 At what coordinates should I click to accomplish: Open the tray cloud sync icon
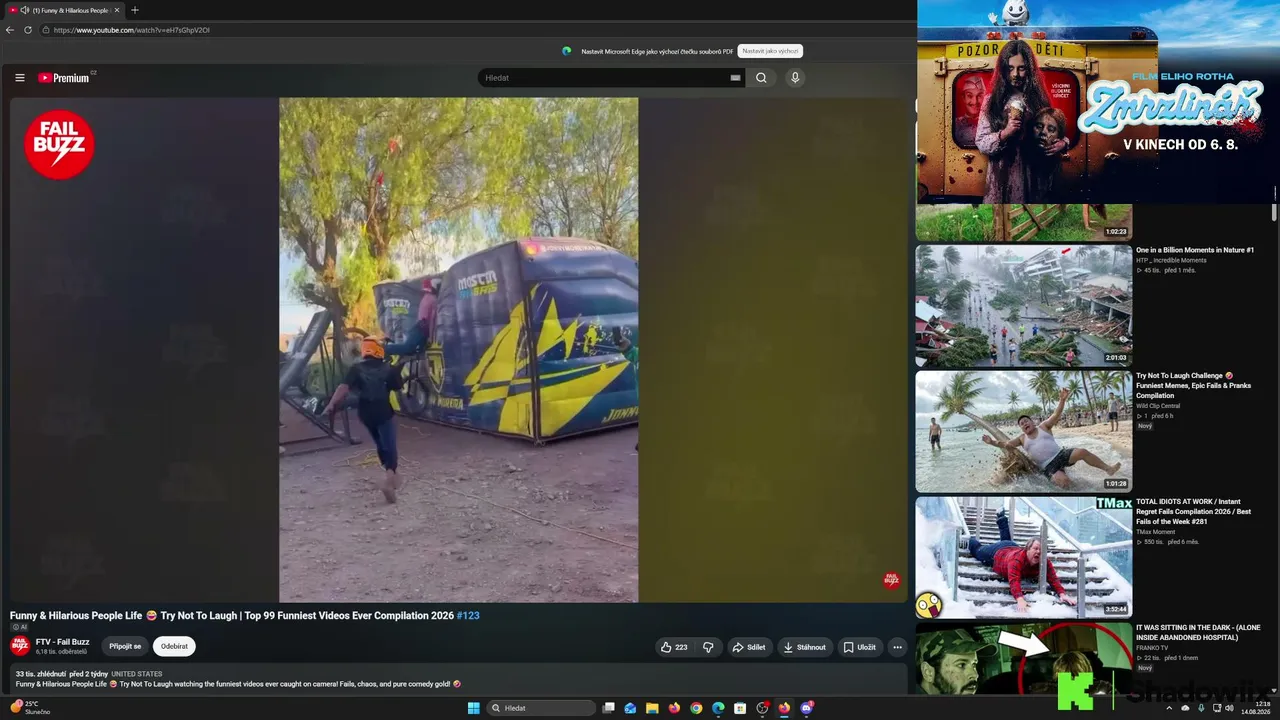(1185, 708)
